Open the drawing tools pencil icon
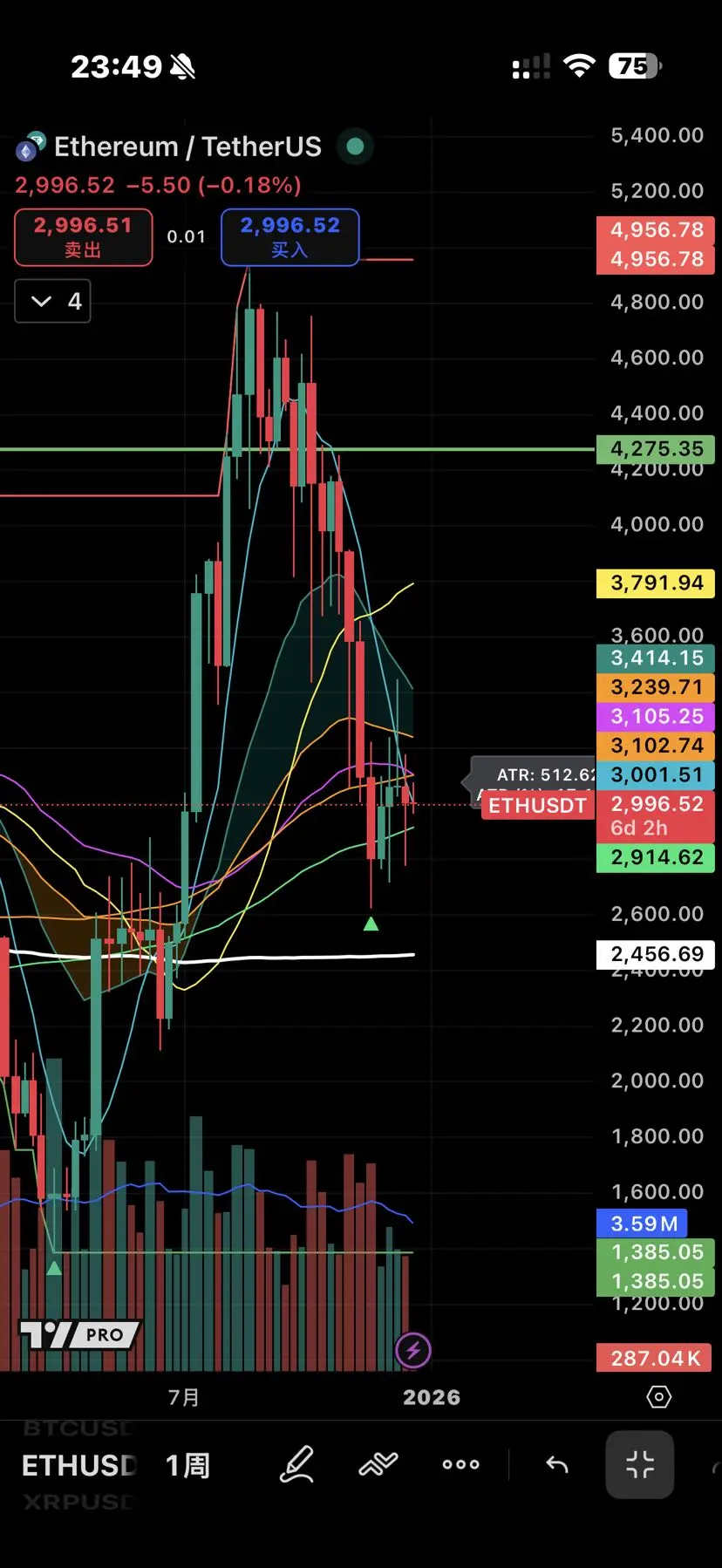Image resolution: width=722 pixels, height=1568 pixels. click(296, 1464)
